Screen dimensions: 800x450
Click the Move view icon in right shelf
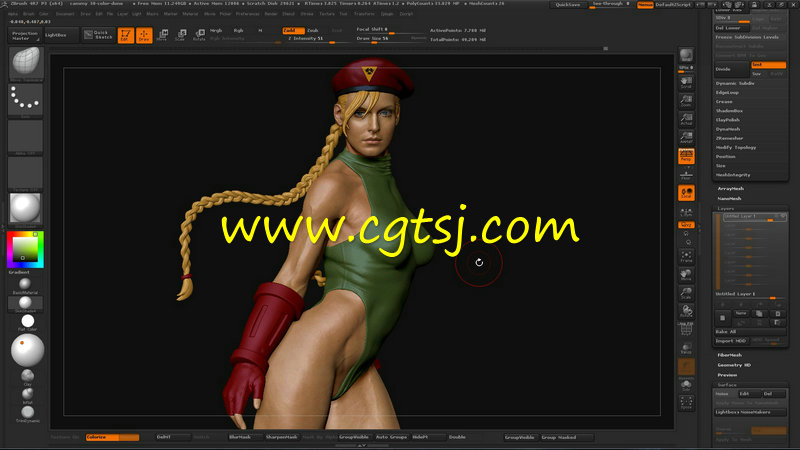coord(686,275)
